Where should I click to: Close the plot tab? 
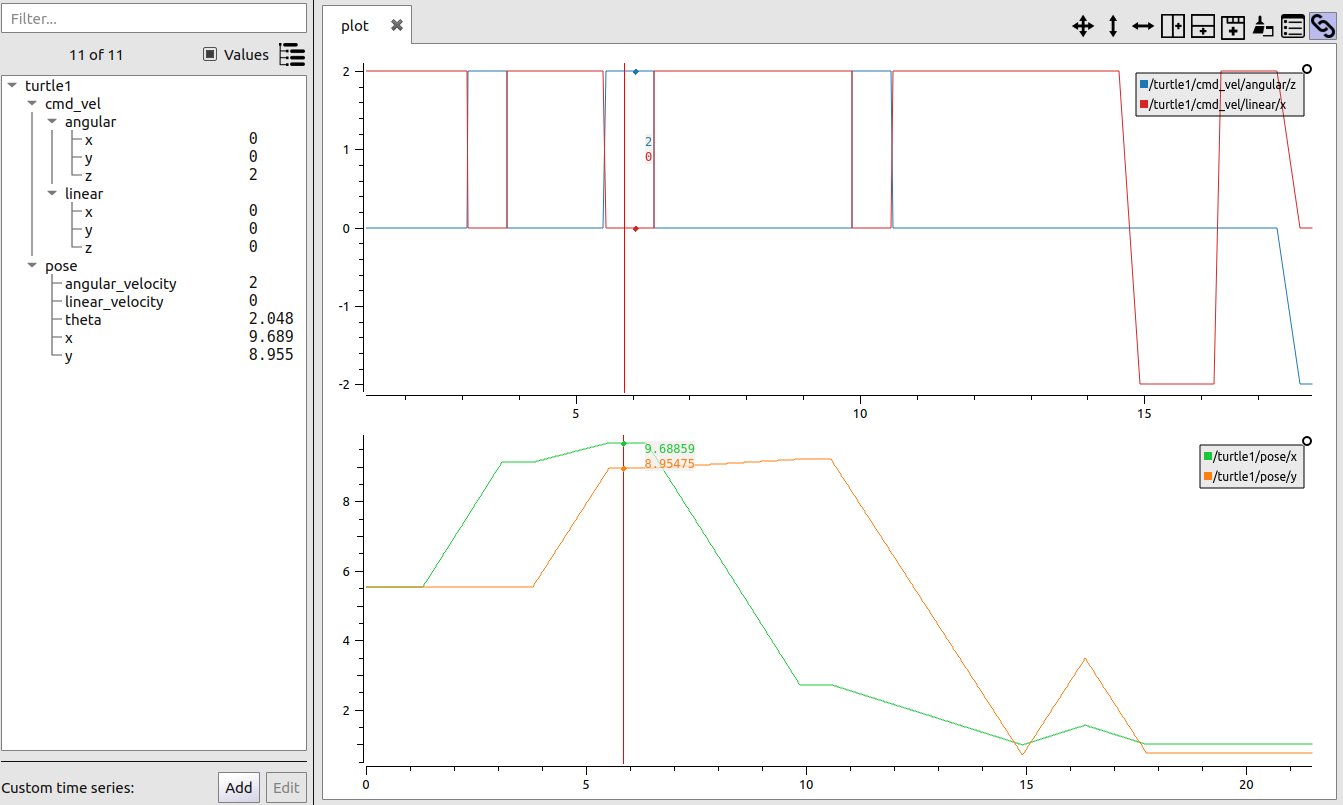[397, 26]
